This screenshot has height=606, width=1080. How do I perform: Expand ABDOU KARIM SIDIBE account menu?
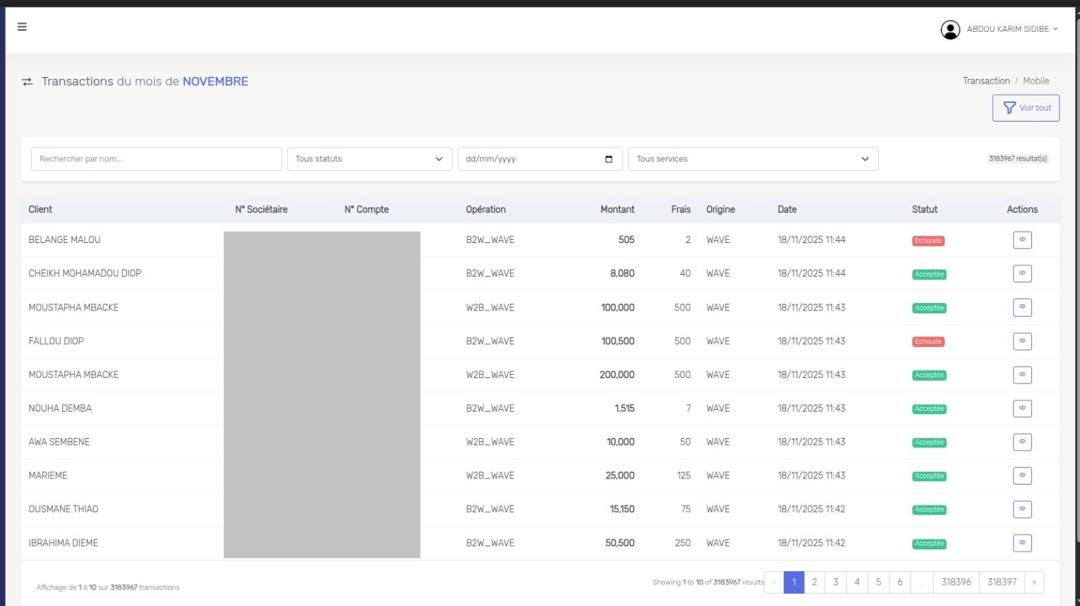pyautogui.click(x=1011, y=30)
